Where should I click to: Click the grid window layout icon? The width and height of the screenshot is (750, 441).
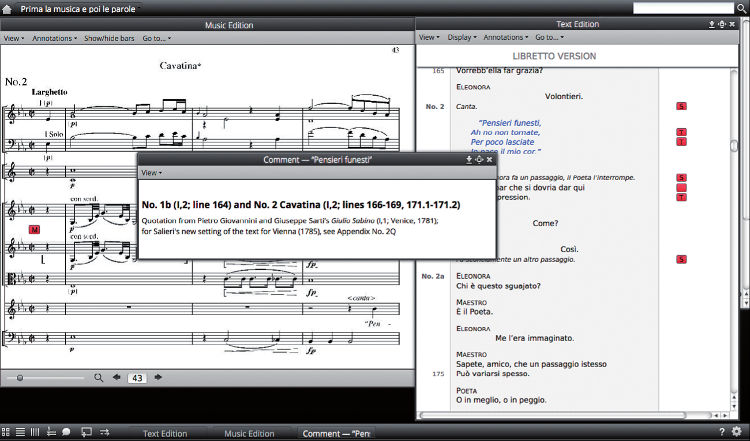point(7,432)
